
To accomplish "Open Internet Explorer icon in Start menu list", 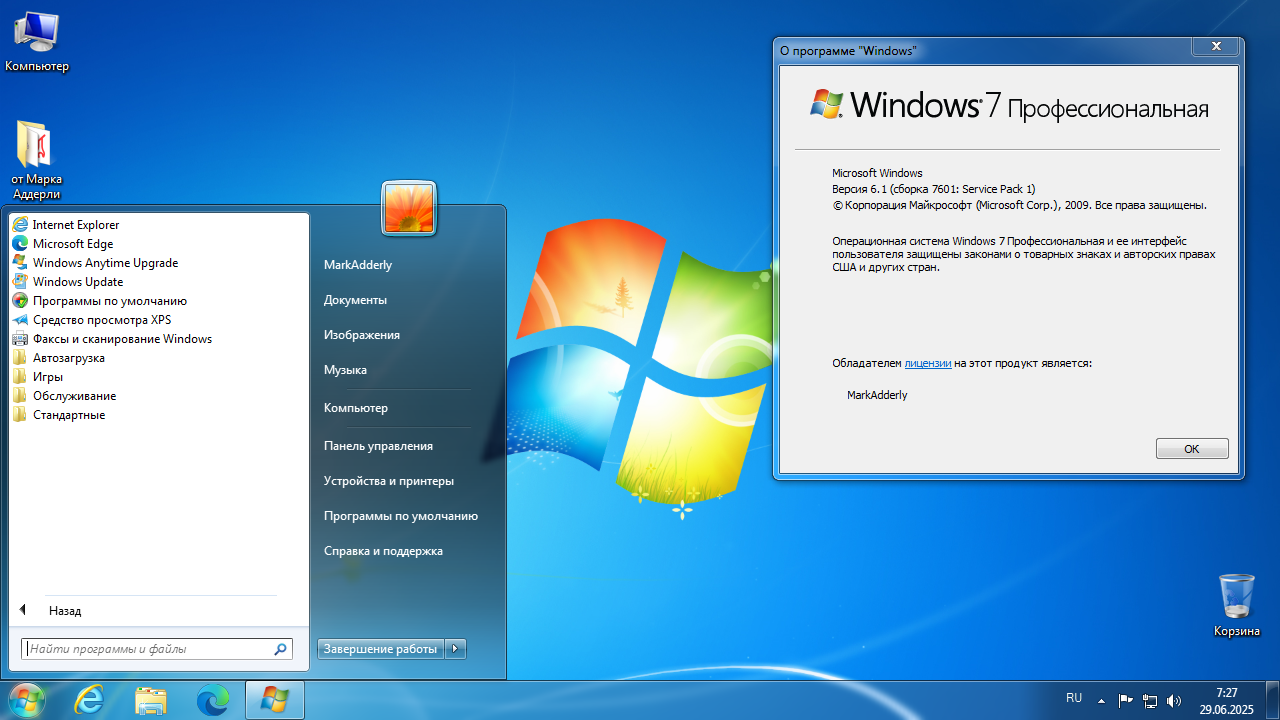I will point(20,225).
